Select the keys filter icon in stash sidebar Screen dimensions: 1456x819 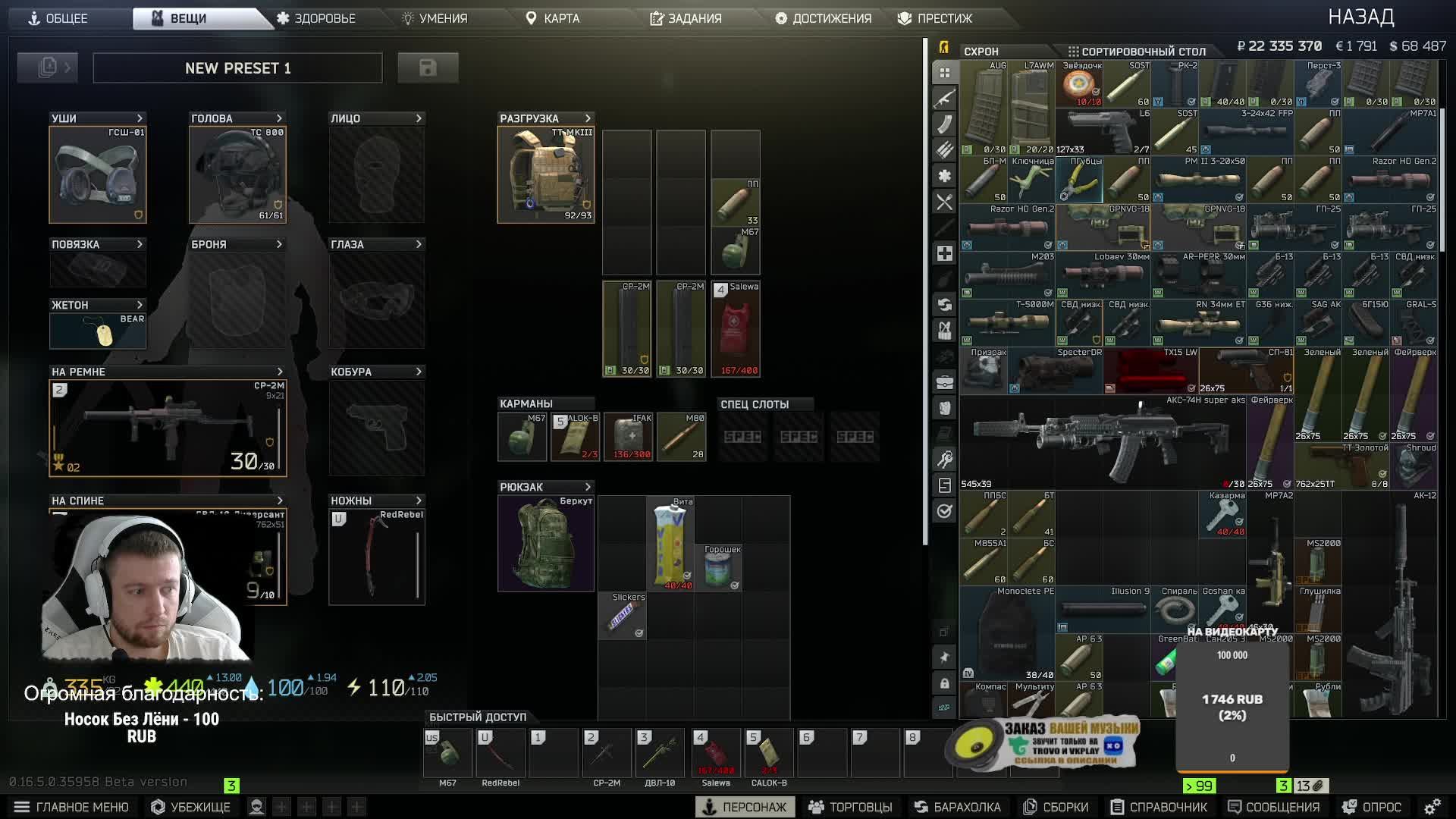click(944, 460)
